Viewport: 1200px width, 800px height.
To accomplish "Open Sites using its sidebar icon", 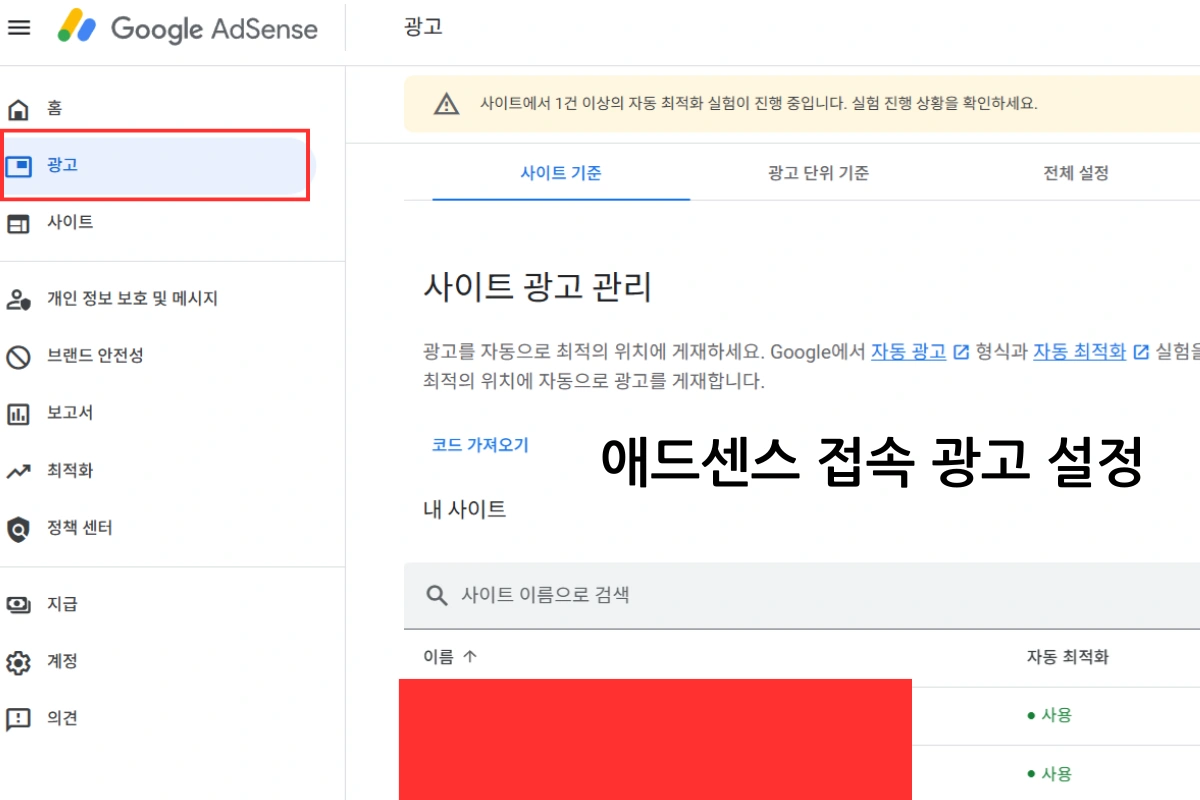I will [x=18, y=223].
